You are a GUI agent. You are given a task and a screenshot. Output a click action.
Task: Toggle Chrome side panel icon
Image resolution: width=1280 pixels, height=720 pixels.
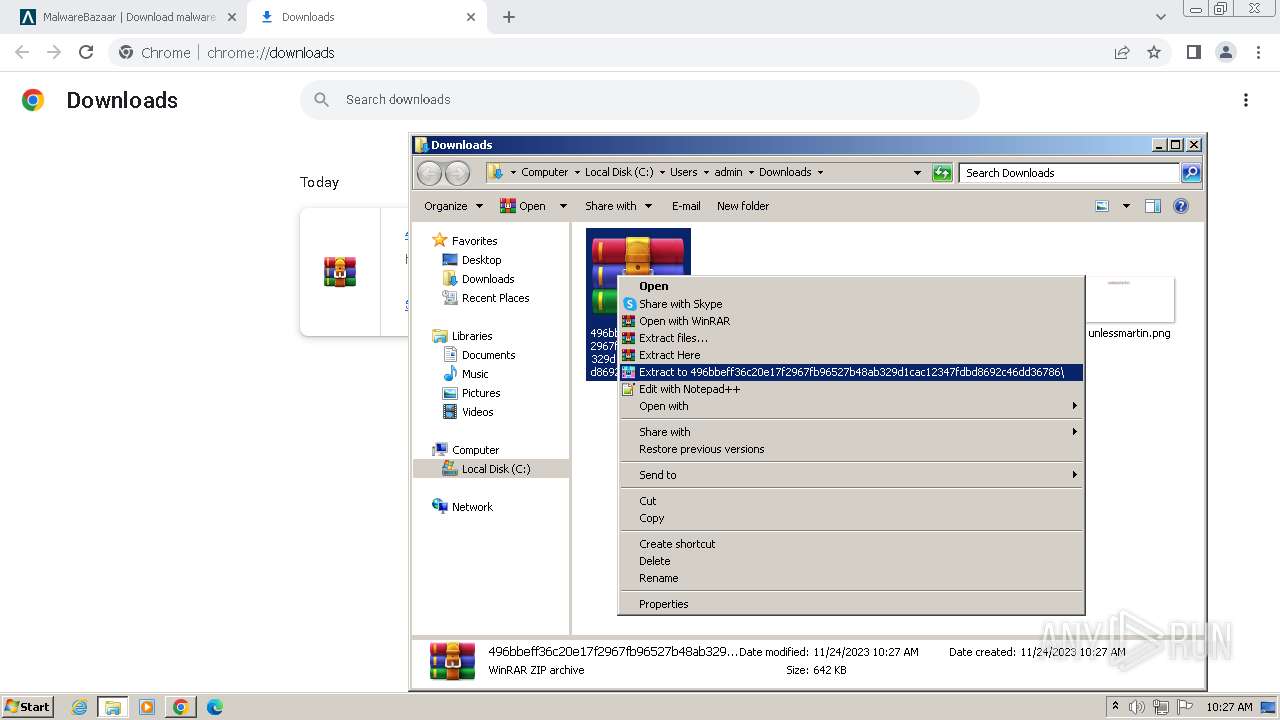1193,52
